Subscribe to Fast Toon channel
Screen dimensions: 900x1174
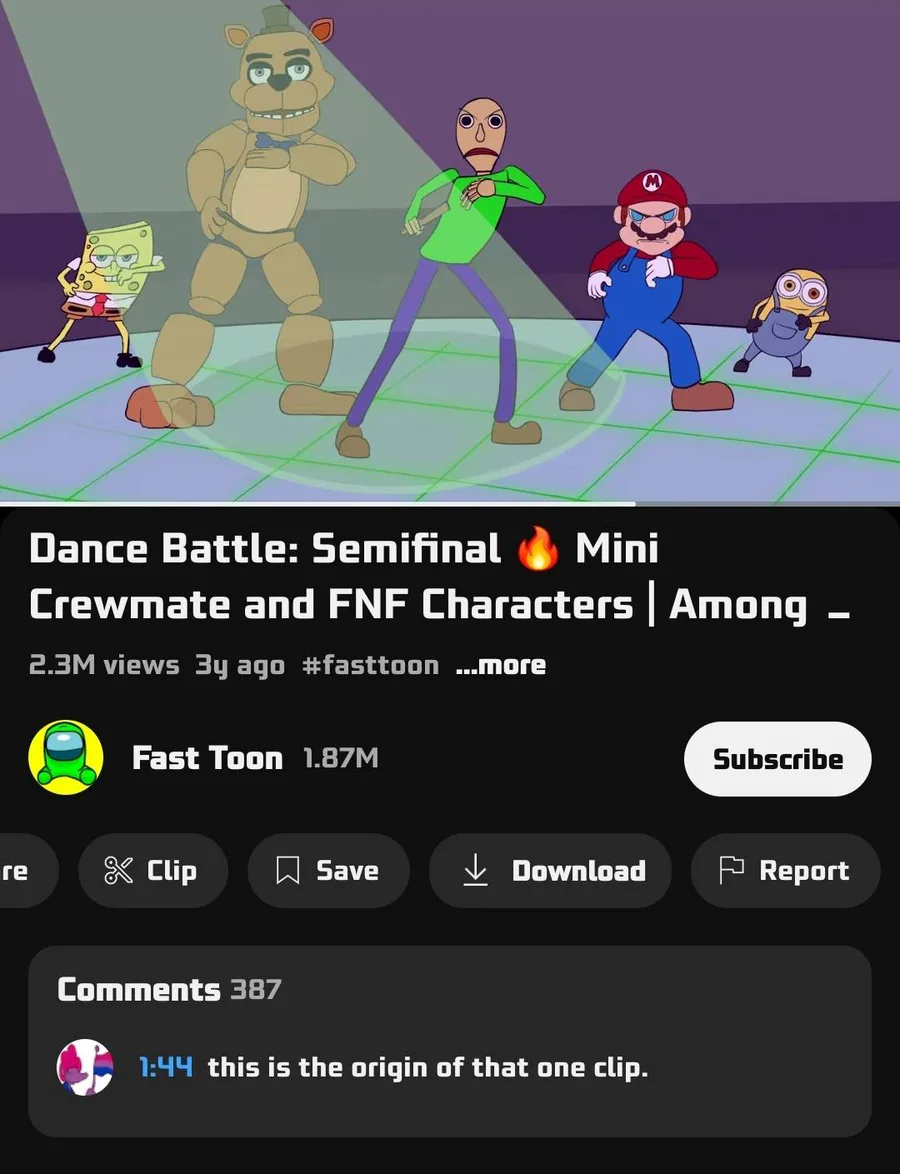tap(777, 758)
